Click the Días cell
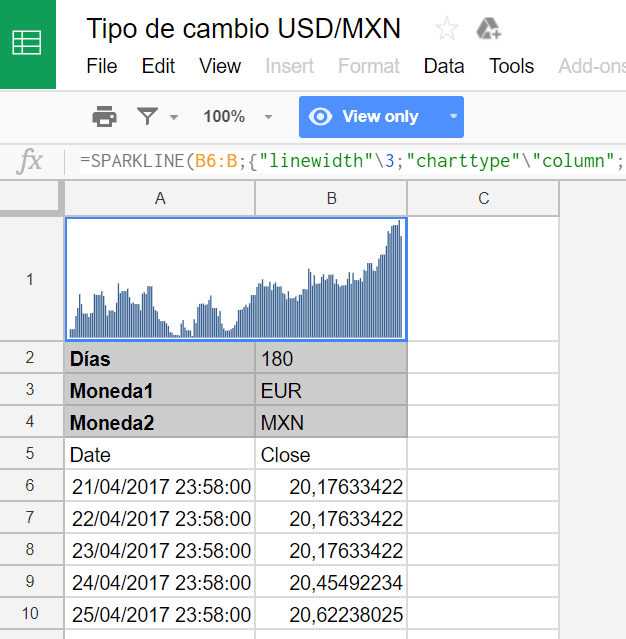 160,358
